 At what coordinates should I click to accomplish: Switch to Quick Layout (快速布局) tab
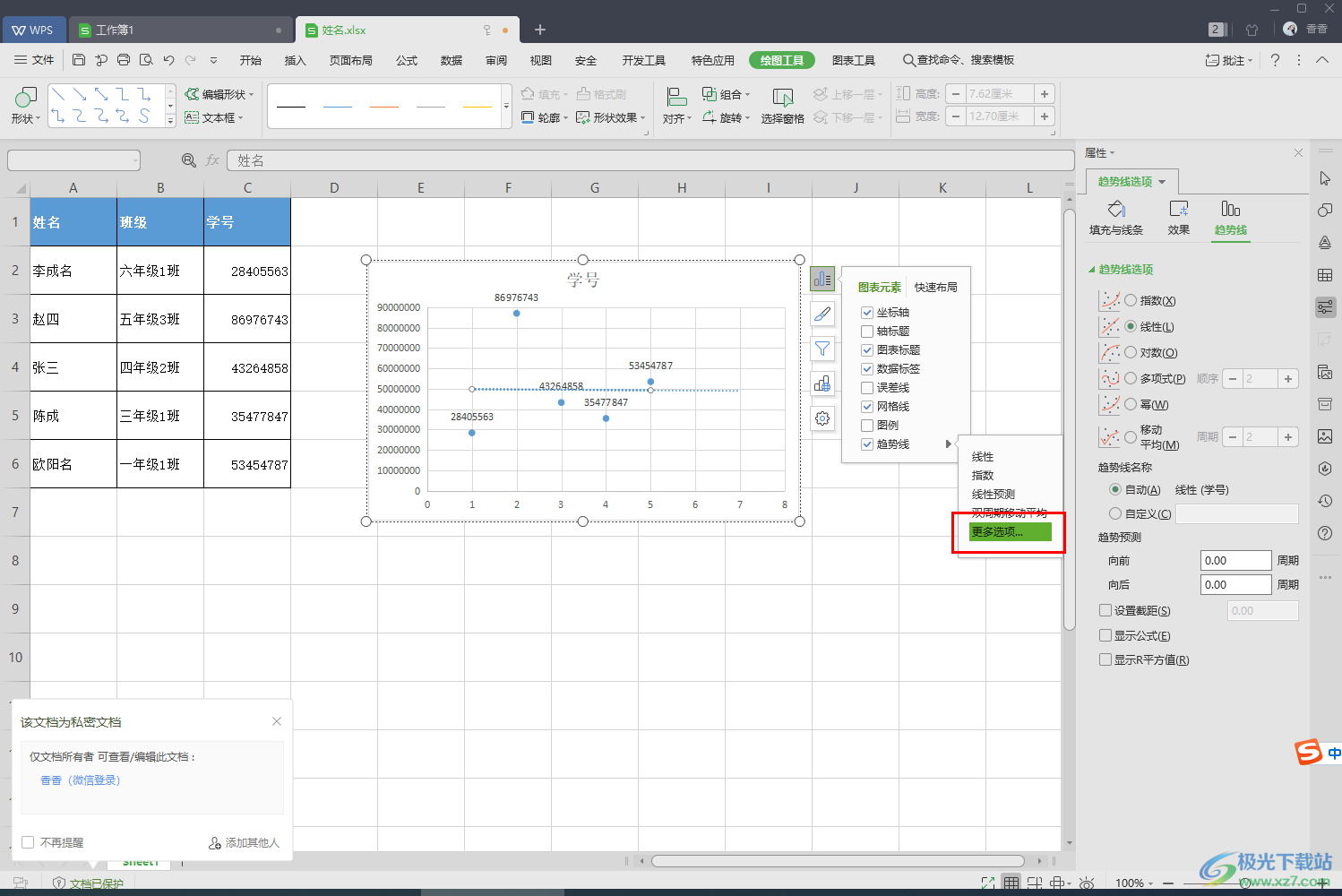pyautogui.click(x=935, y=287)
